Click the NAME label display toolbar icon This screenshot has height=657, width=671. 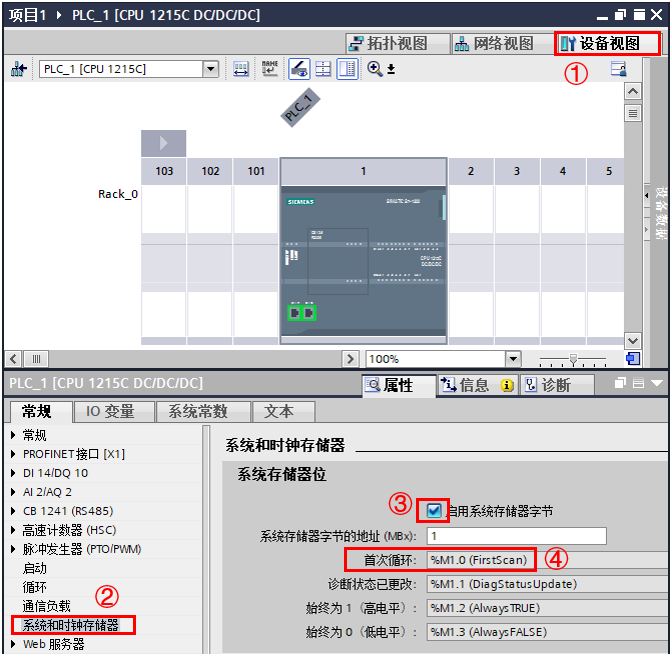coord(270,68)
